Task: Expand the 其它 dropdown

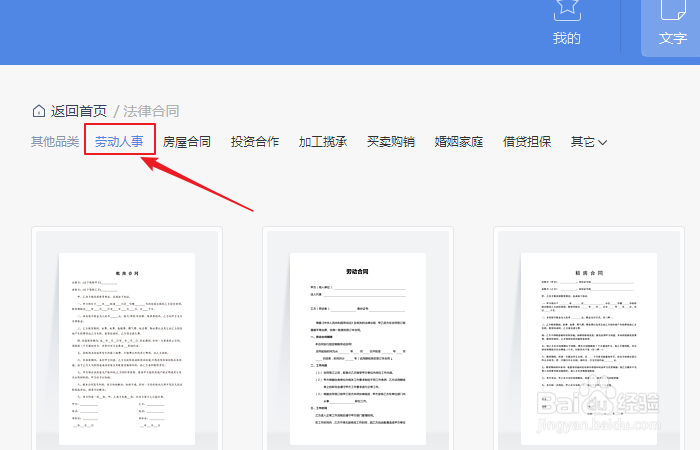Action: (588, 142)
